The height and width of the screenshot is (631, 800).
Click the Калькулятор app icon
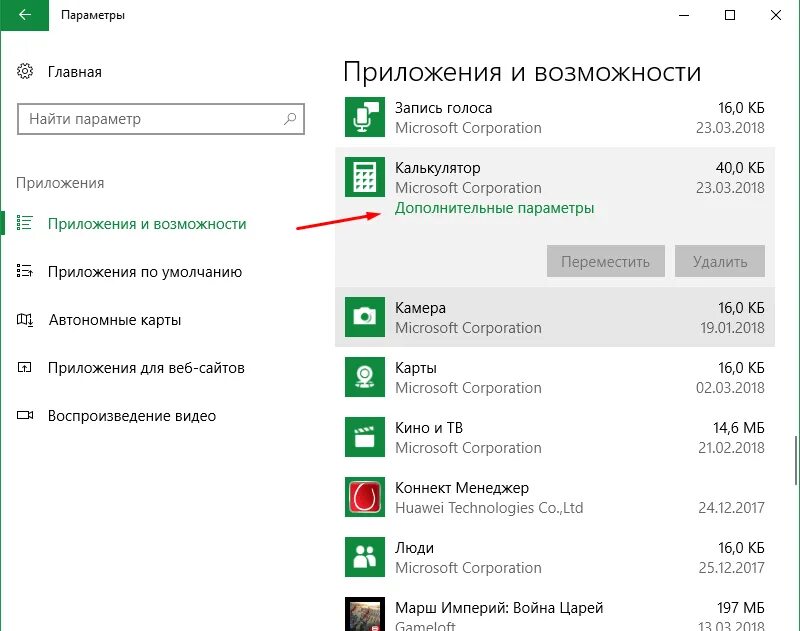click(x=365, y=177)
